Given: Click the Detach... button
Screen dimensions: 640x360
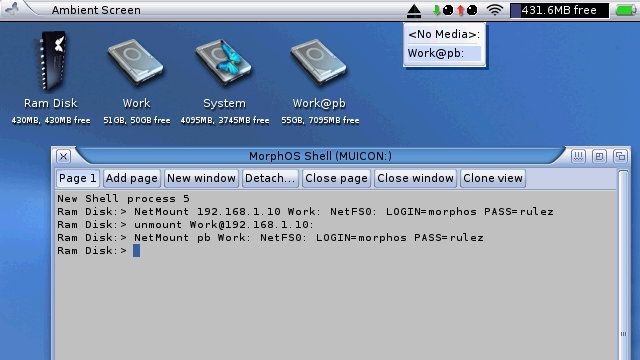Looking at the screenshot, I should point(270,178).
